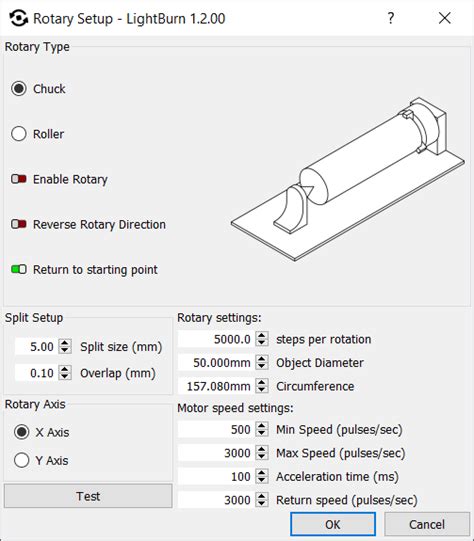The image size is (474, 541).
Task: Toggle Reverse Rotary Direction switch
Action: 19,224
